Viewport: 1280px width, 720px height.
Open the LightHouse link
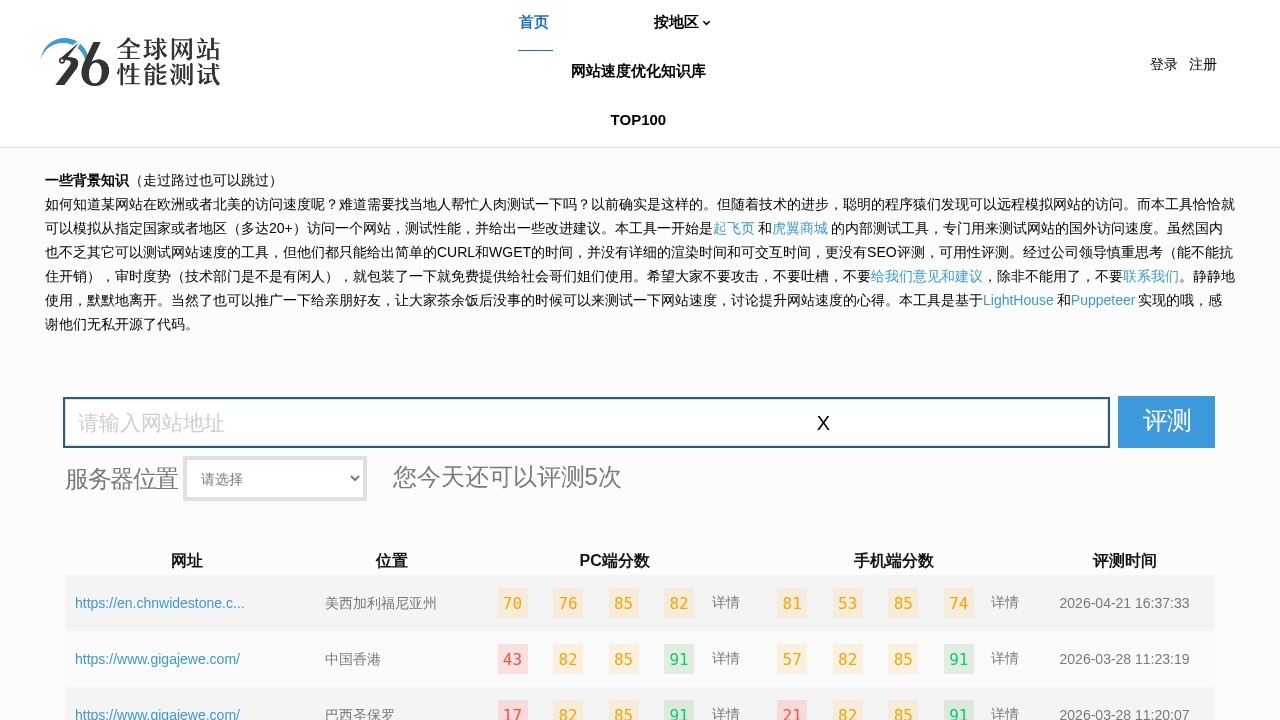click(x=1018, y=300)
